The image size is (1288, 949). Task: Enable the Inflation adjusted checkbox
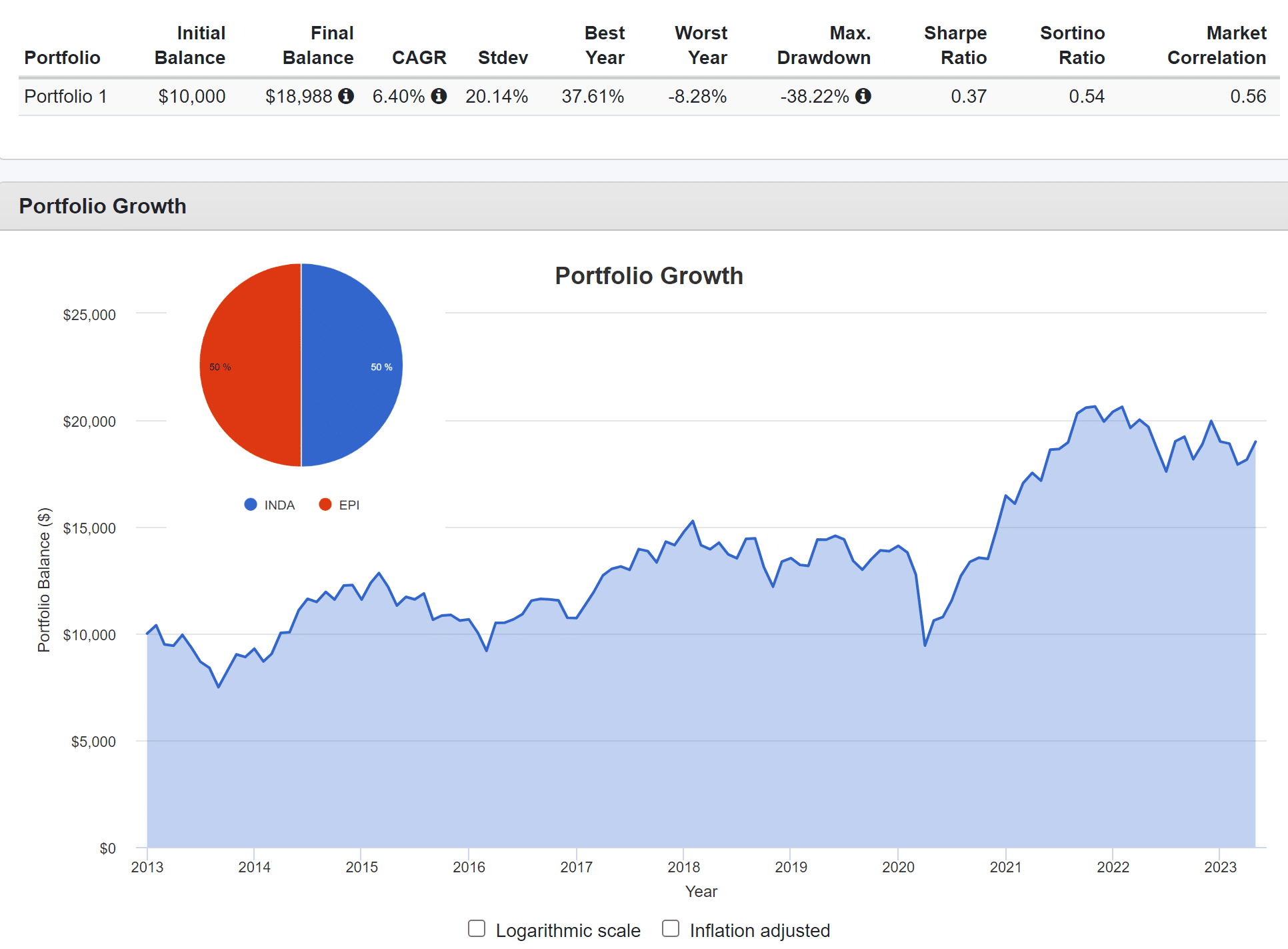(671, 928)
